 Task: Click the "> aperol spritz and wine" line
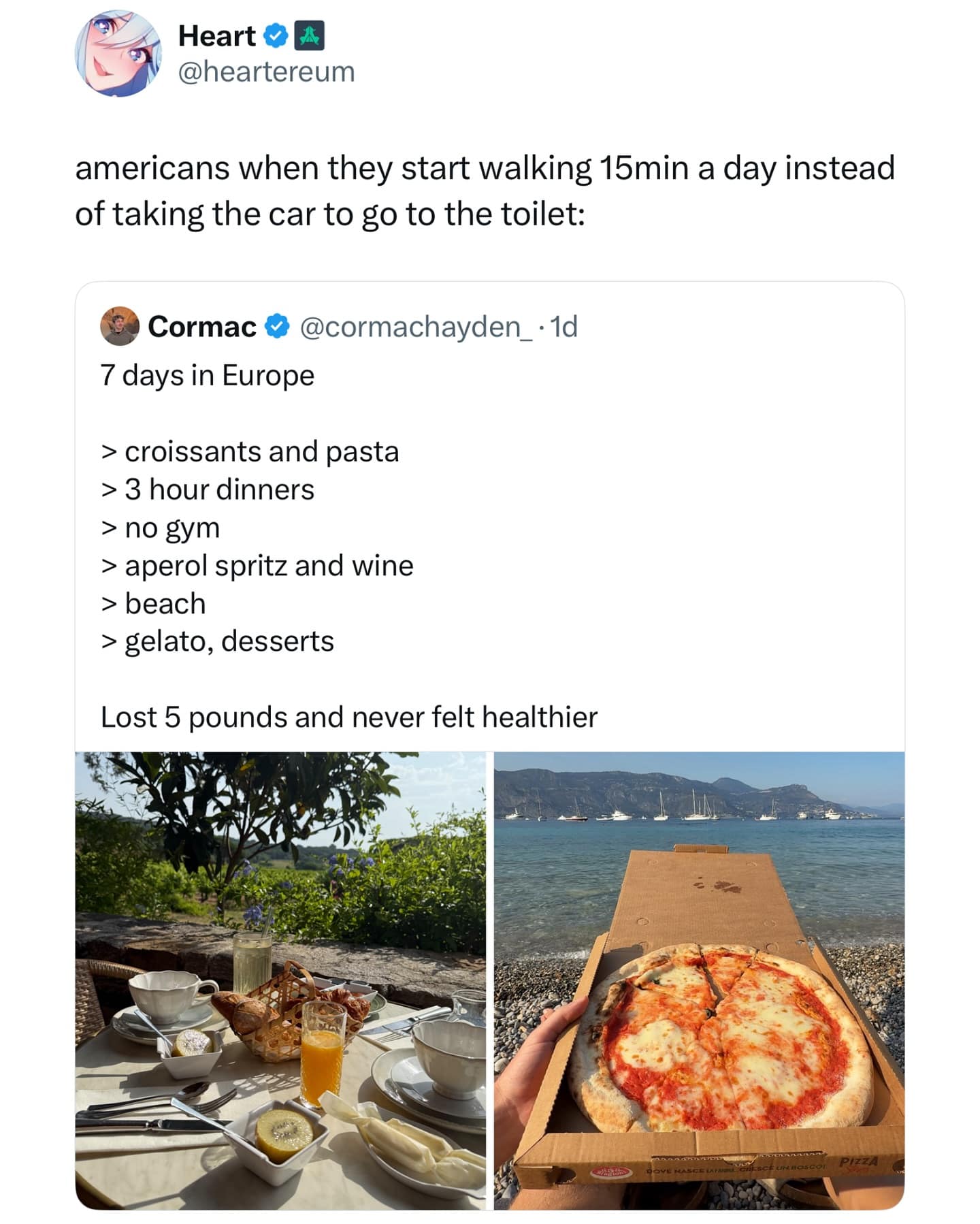point(257,566)
